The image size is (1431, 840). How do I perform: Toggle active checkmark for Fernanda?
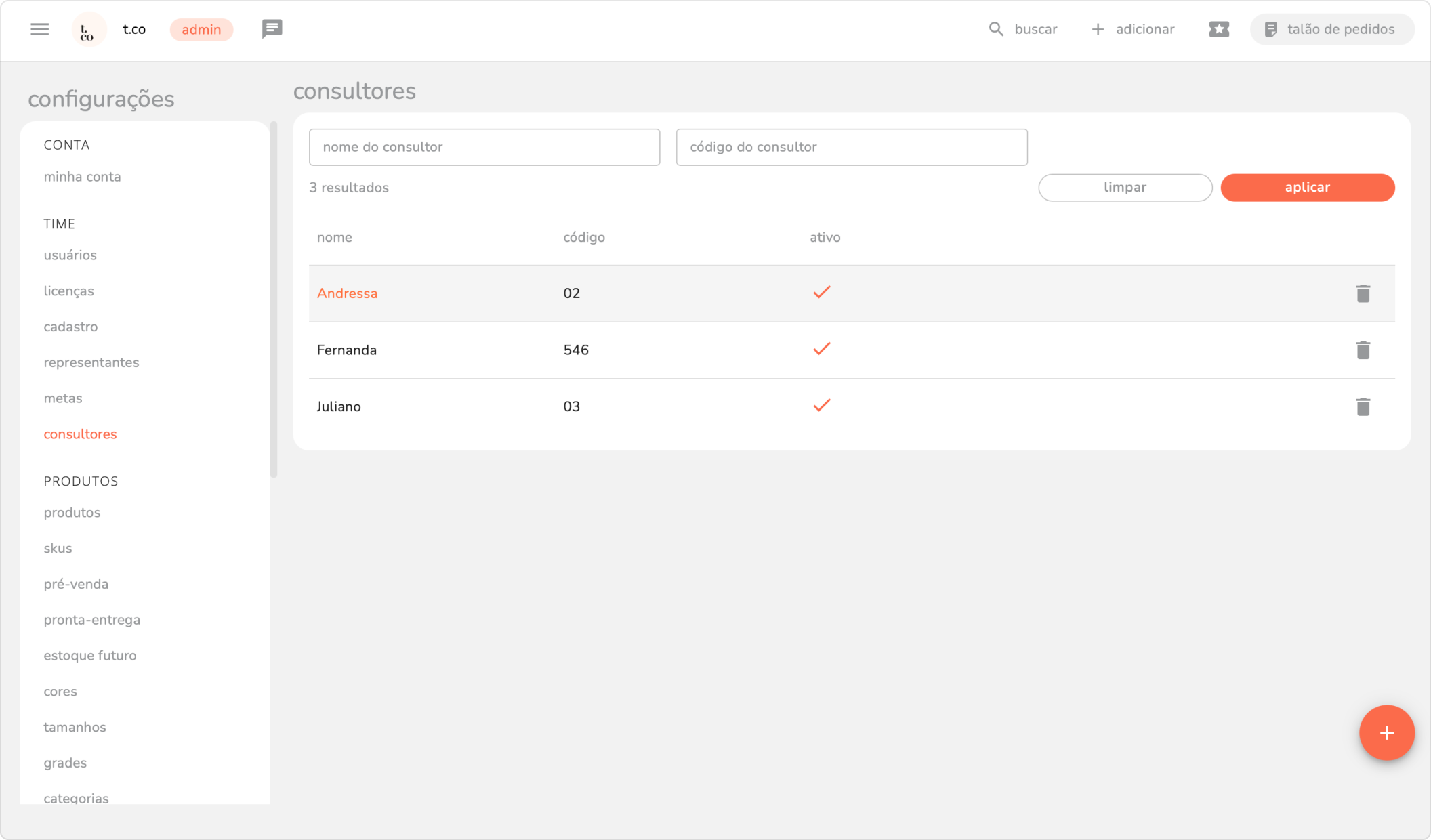point(821,350)
